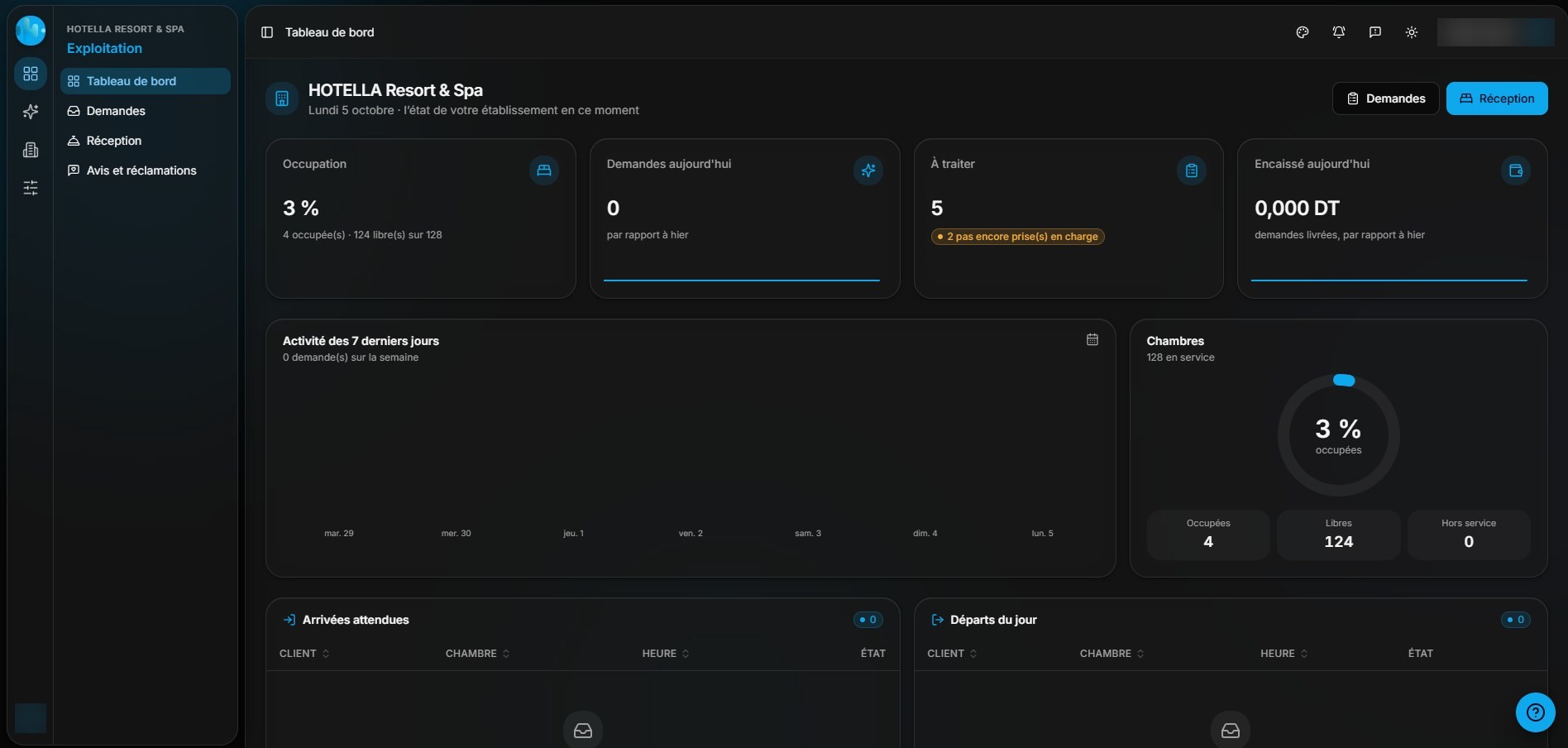
Task: Sort Départs du jour by CHAMBRE column
Action: [1112, 654]
